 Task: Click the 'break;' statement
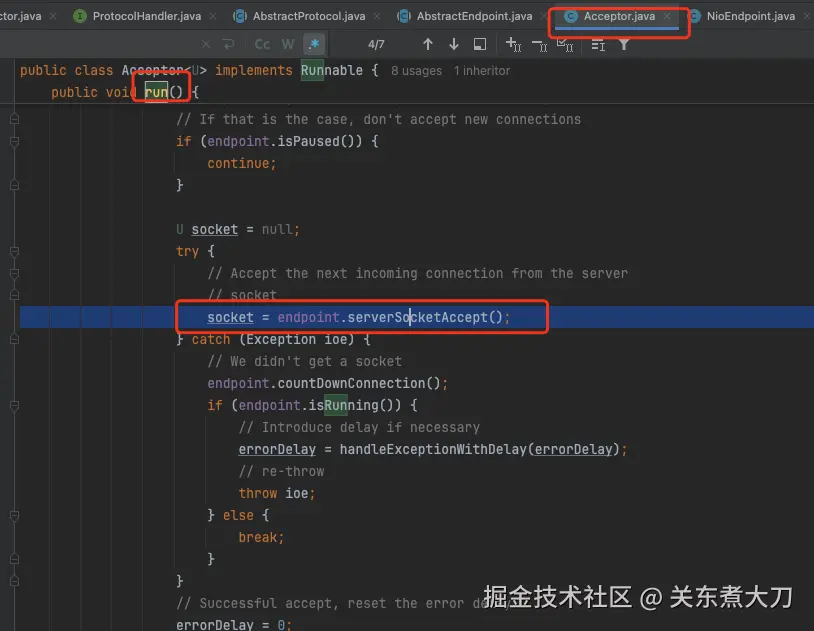tap(261, 538)
